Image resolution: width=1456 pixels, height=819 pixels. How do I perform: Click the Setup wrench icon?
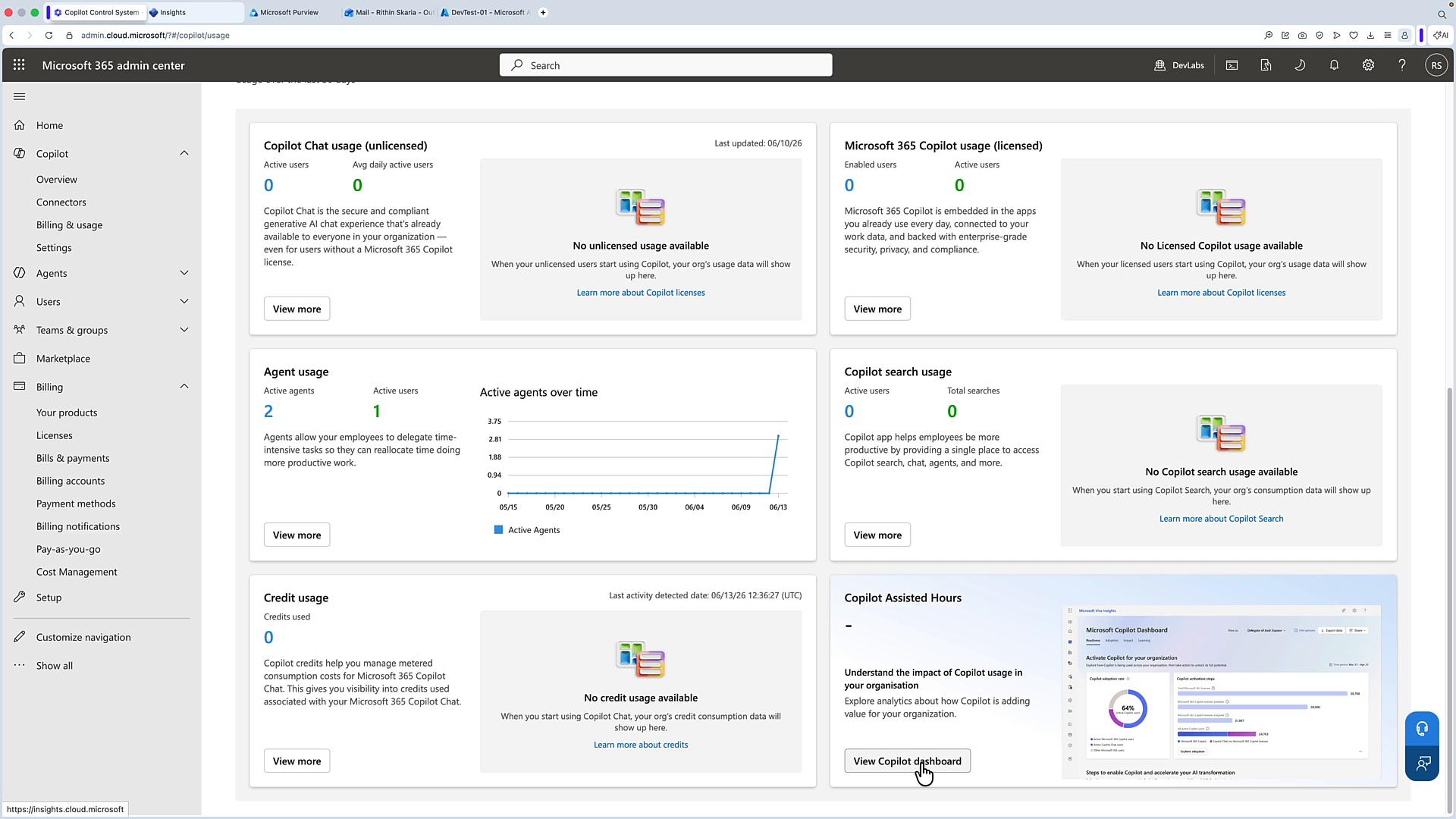(20, 597)
